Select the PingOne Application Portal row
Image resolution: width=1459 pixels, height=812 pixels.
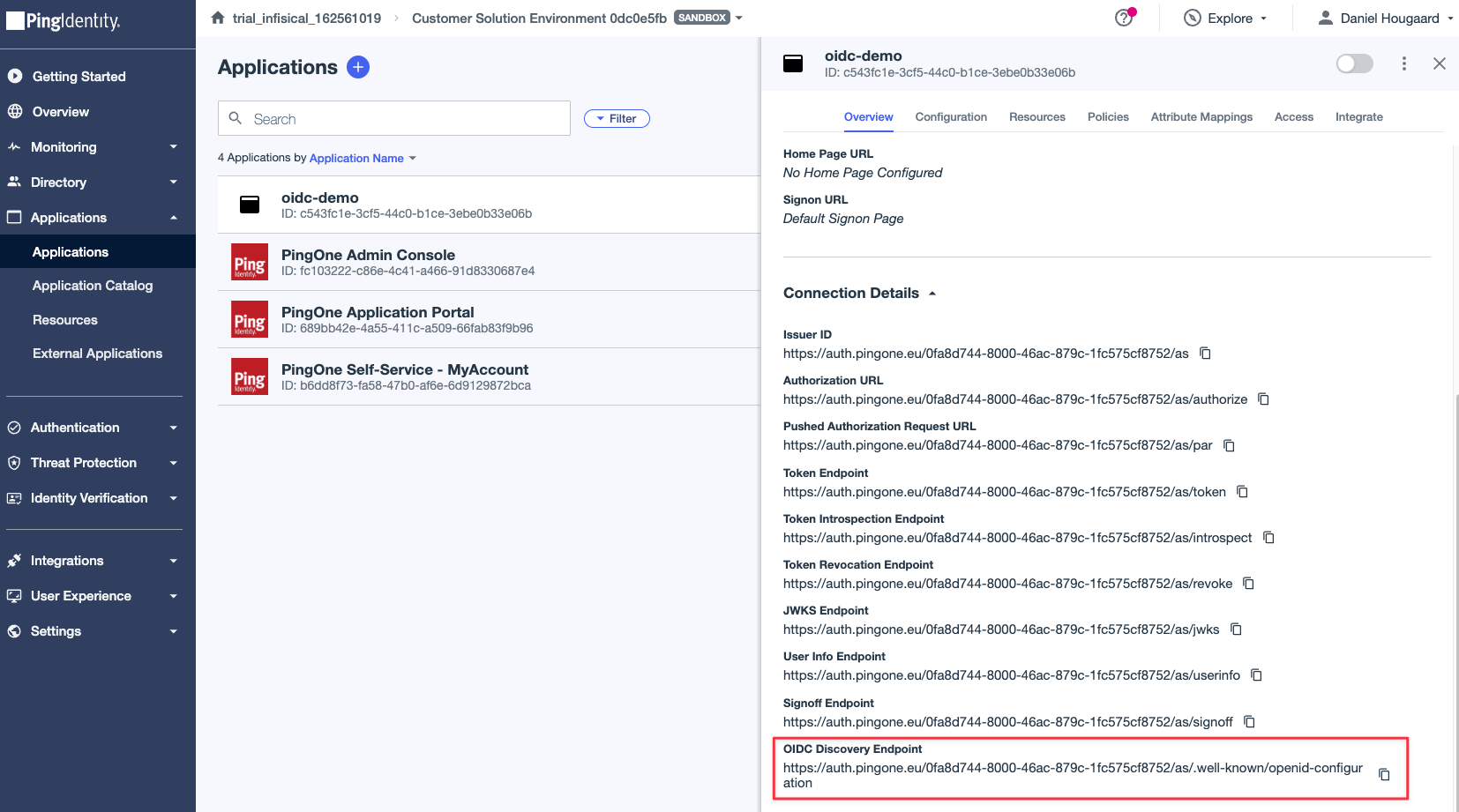pyautogui.click(x=489, y=319)
